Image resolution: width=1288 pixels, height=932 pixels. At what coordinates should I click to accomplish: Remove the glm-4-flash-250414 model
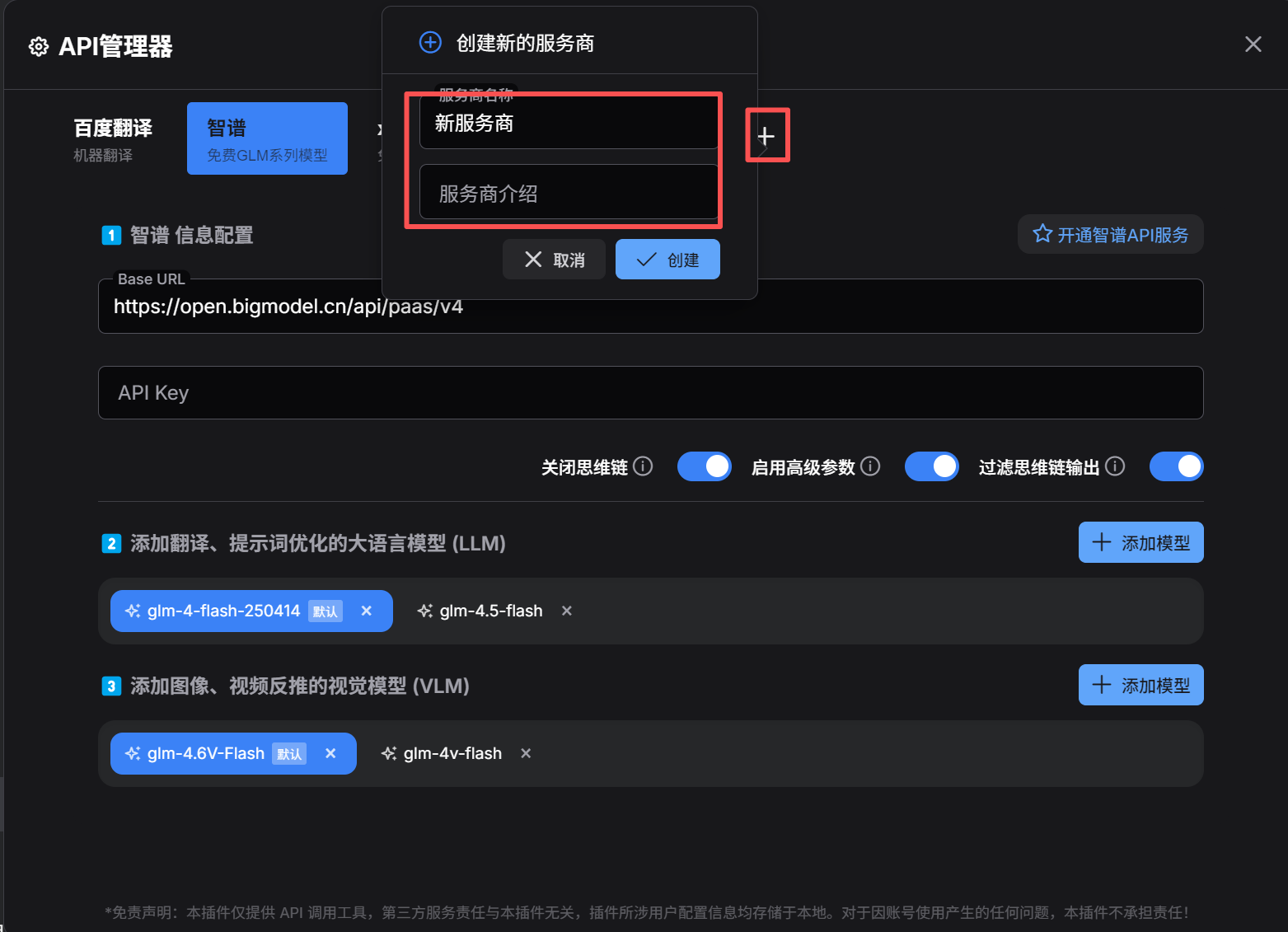coord(367,611)
